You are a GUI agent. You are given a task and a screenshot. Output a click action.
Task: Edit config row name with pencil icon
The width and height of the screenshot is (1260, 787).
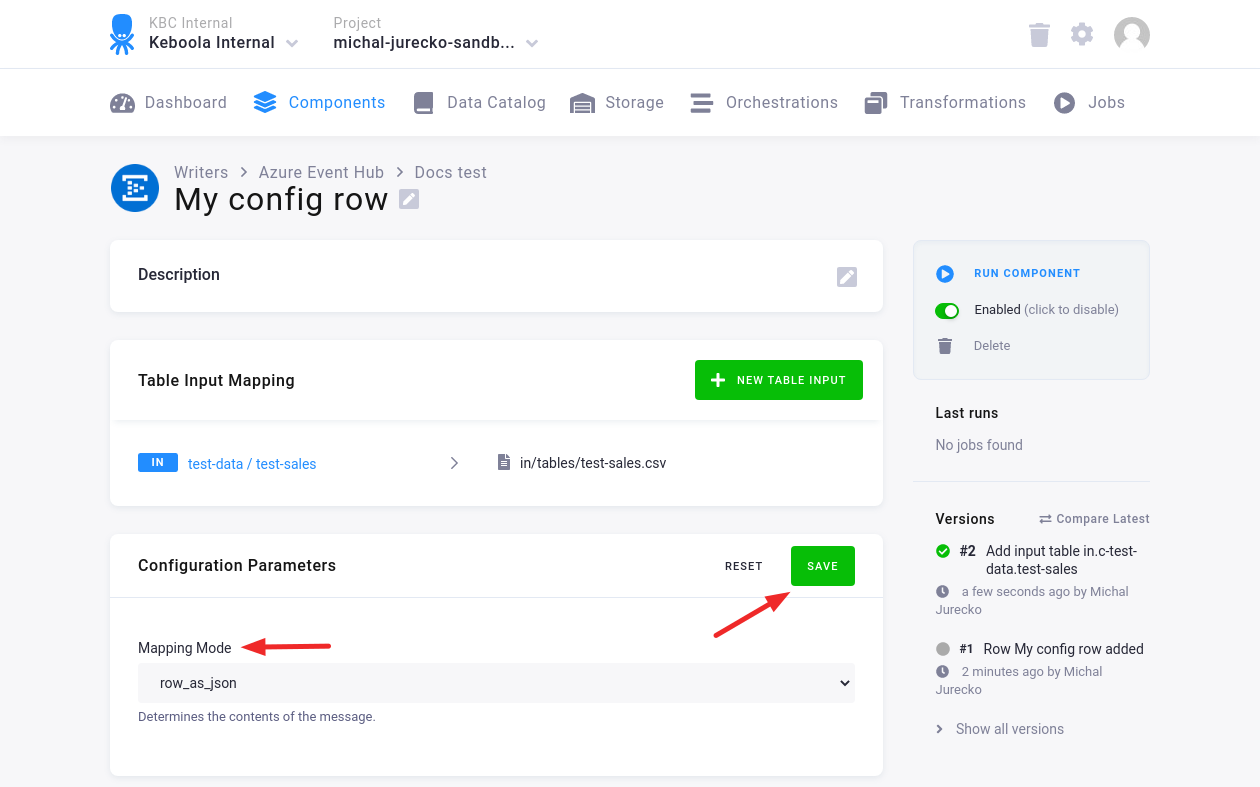point(409,199)
